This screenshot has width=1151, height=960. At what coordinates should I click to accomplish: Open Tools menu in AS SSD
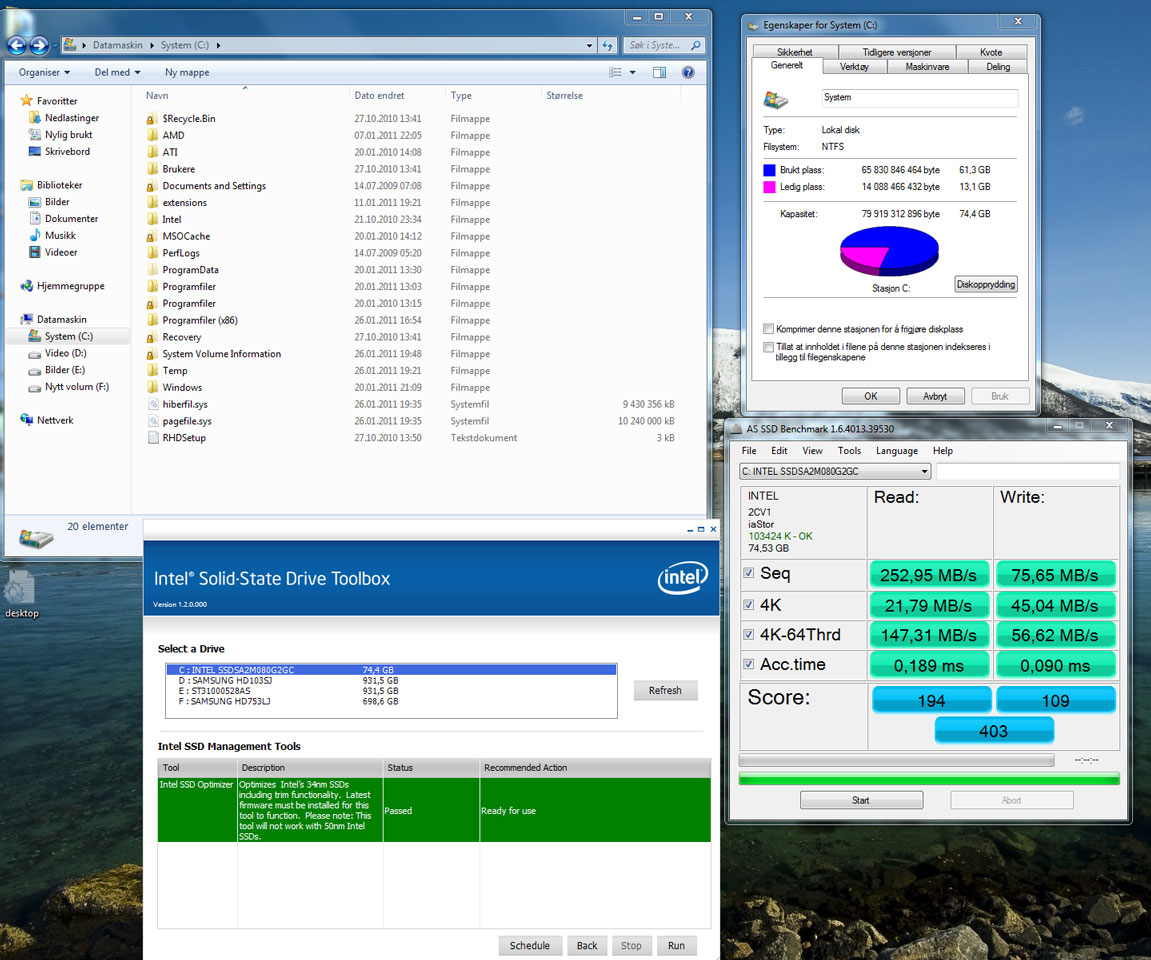(x=849, y=451)
